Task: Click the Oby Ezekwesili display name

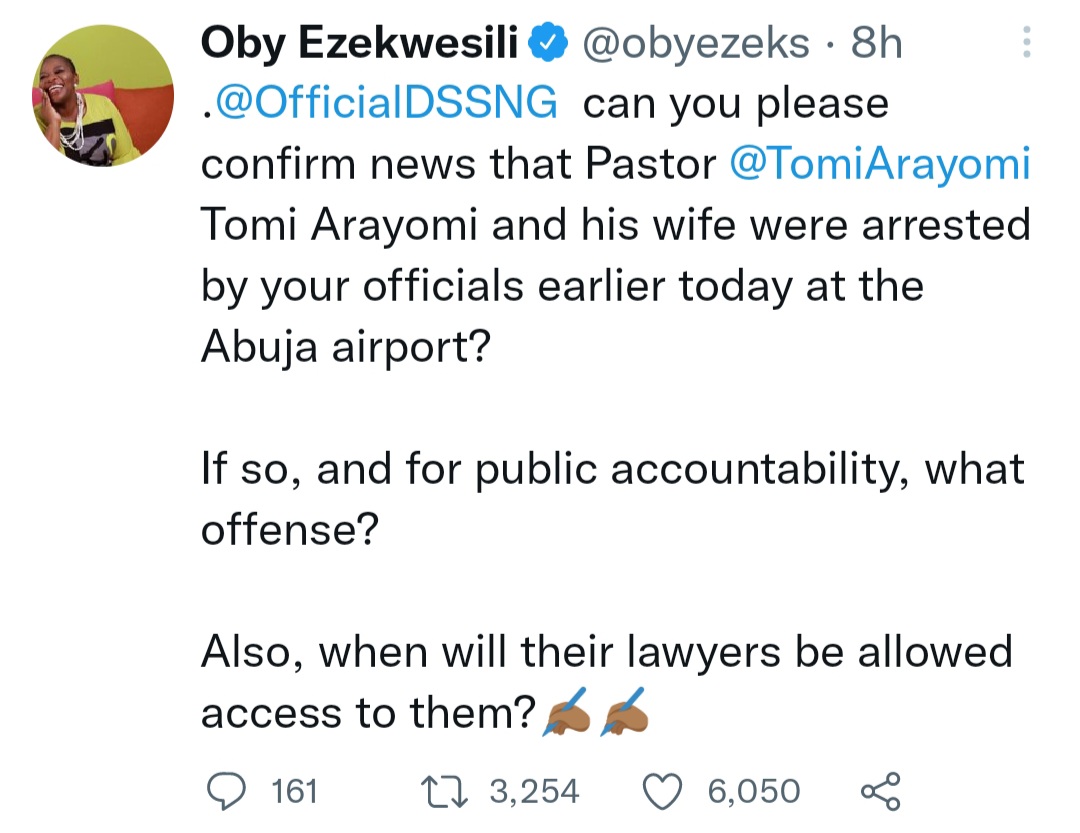Action: pyautogui.click(x=359, y=43)
